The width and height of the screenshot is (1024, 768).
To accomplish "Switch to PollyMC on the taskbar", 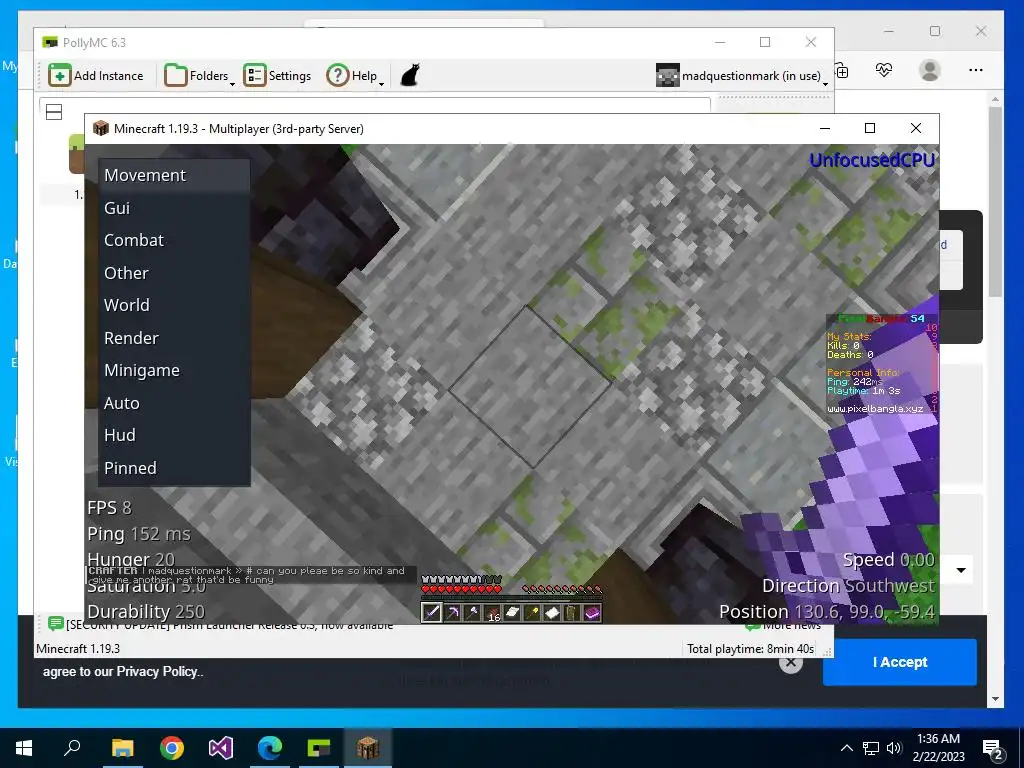I will pyautogui.click(x=319, y=748).
